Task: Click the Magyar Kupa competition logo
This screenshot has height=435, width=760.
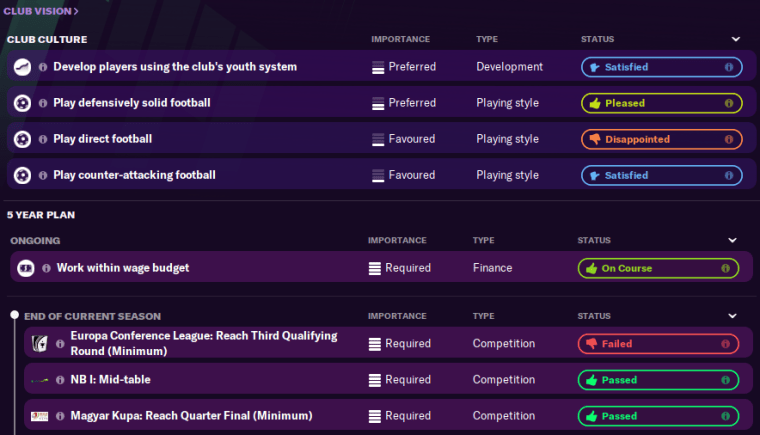Action: [x=40, y=416]
